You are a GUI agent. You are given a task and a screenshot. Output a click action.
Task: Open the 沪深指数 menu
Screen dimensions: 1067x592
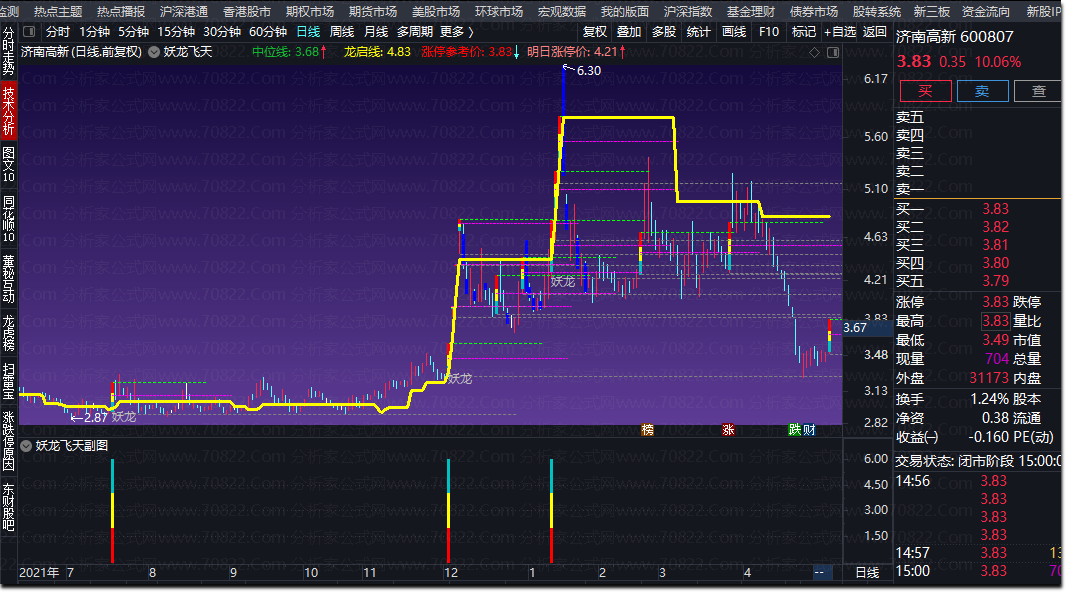point(688,12)
